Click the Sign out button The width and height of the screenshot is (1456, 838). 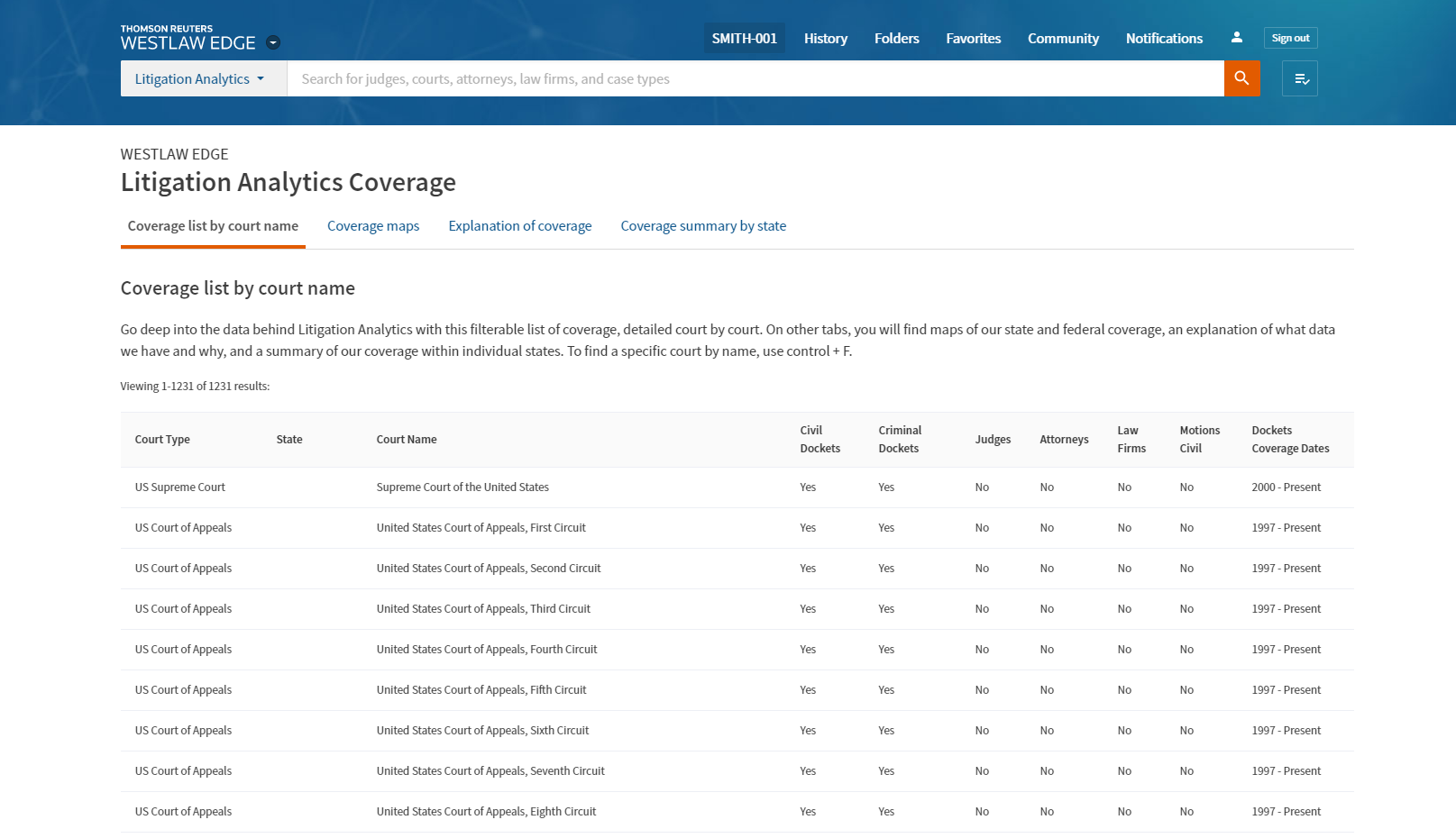(x=1290, y=38)
